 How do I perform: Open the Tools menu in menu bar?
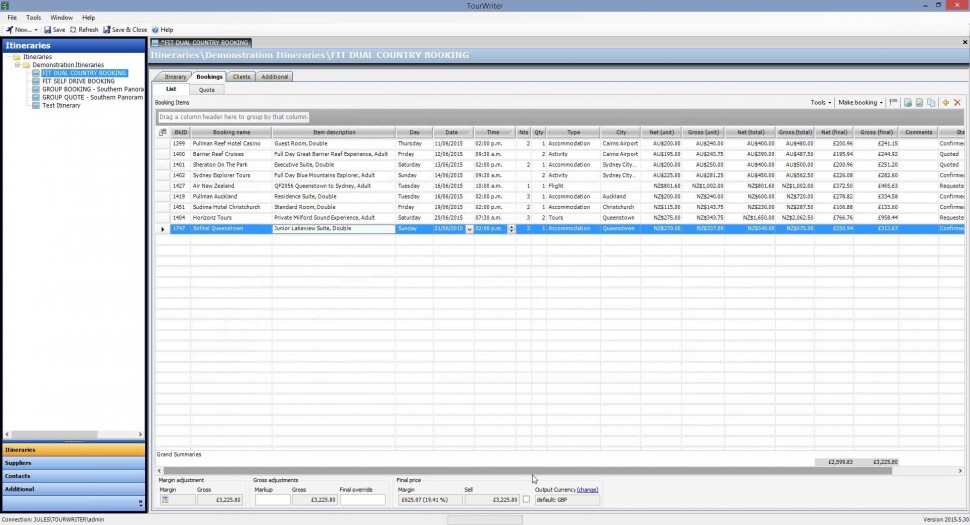coord(33,17)
